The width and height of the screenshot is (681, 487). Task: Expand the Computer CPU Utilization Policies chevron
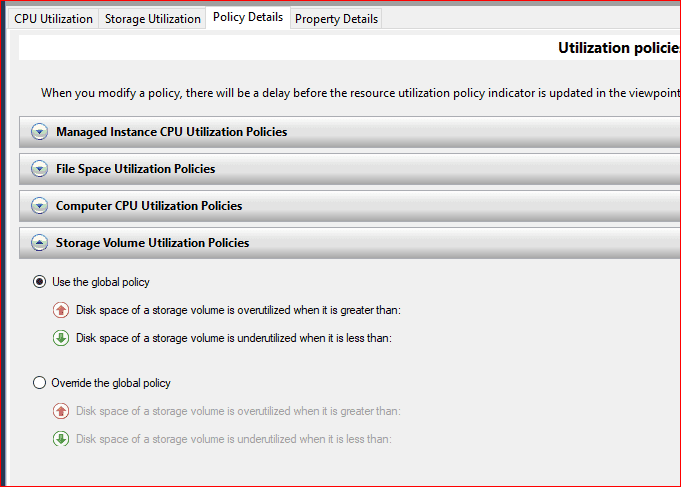[39, 206]
